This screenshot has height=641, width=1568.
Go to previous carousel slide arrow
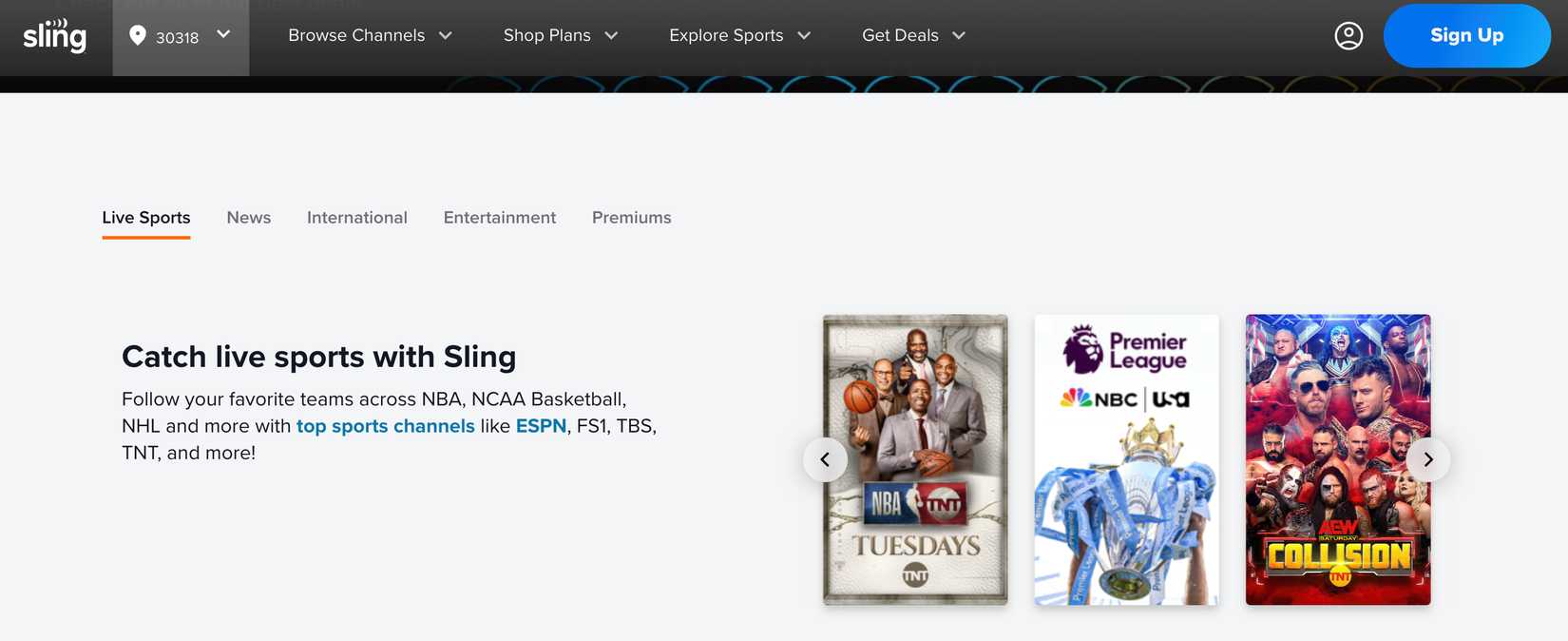tap(825, 459)
